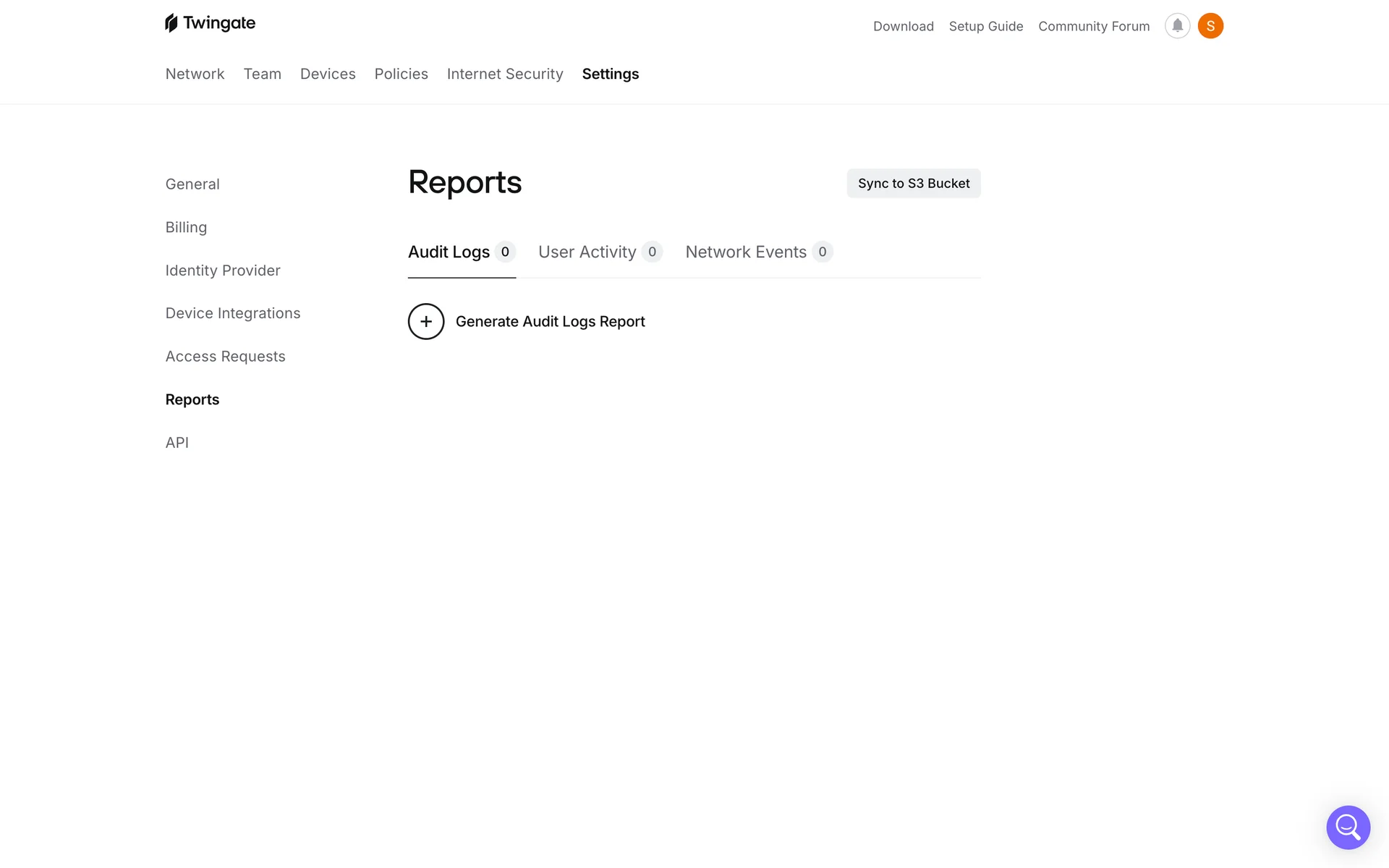The image size is (1389, 868).
Task: Click the plus circle icon
Action: pos(426,321)
